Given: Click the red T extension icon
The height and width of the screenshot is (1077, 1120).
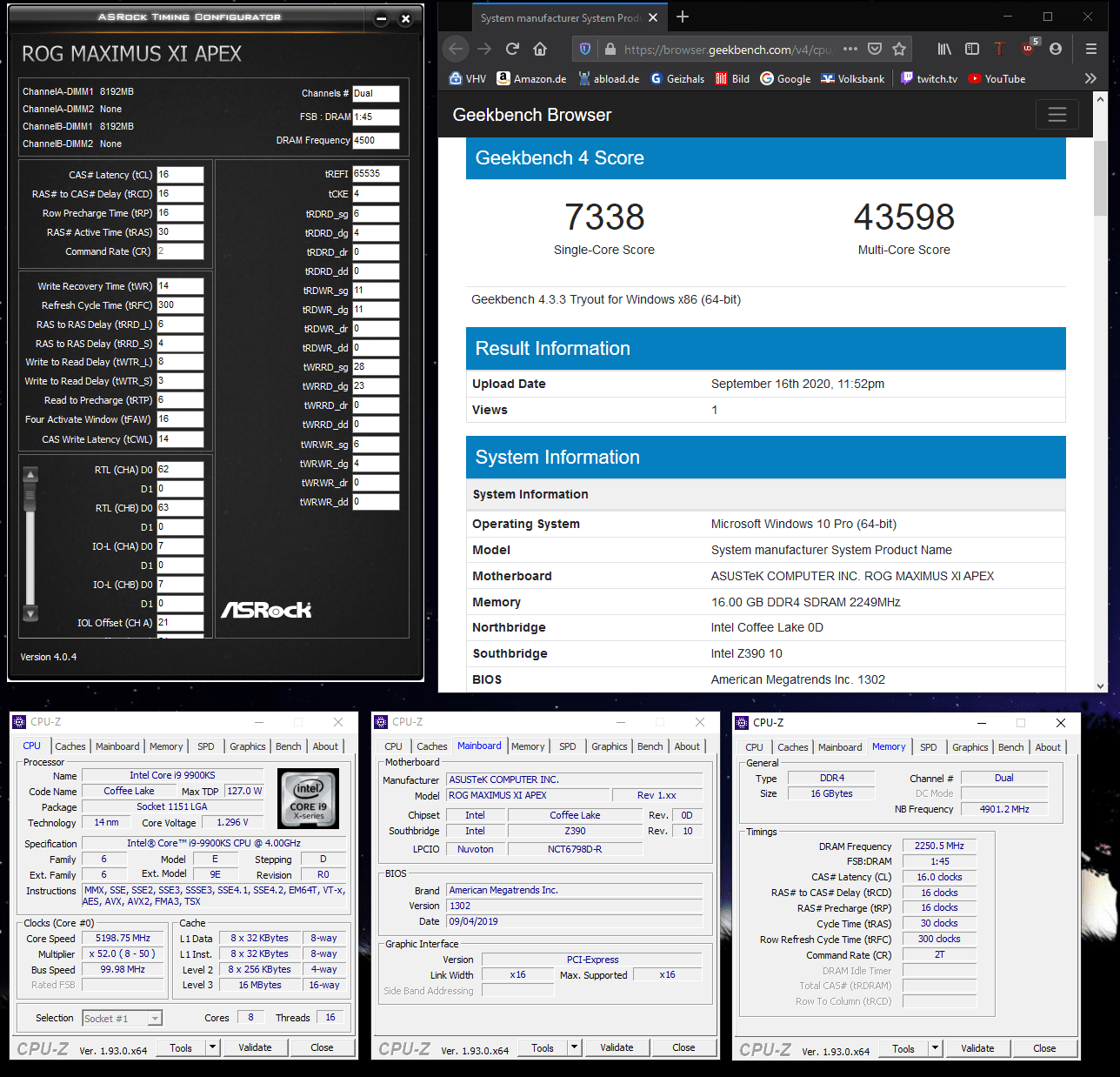Looking at the screenshot, I should tap(999, 49).
